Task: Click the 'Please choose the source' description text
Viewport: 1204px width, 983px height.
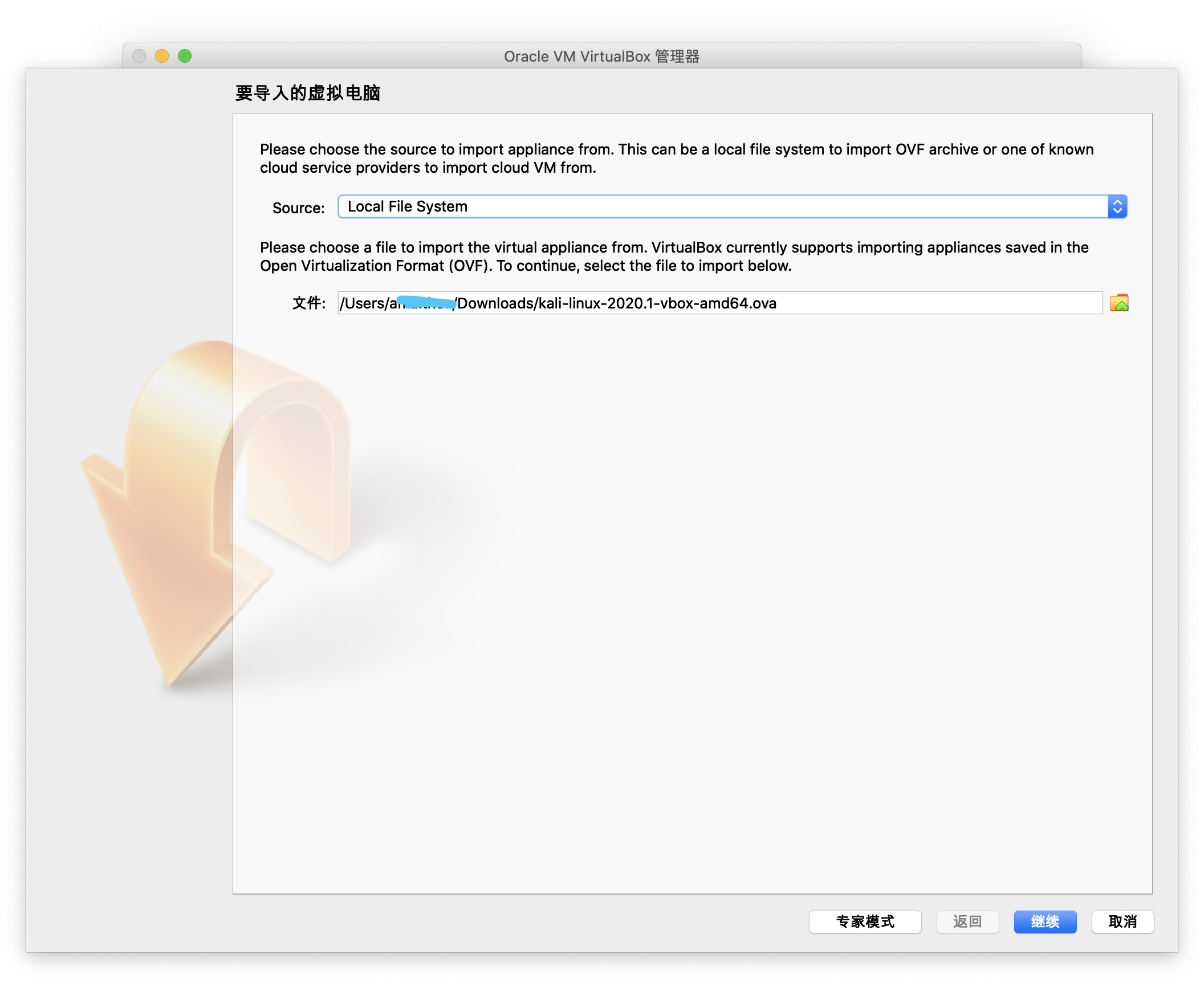Action: pos(677,158)
